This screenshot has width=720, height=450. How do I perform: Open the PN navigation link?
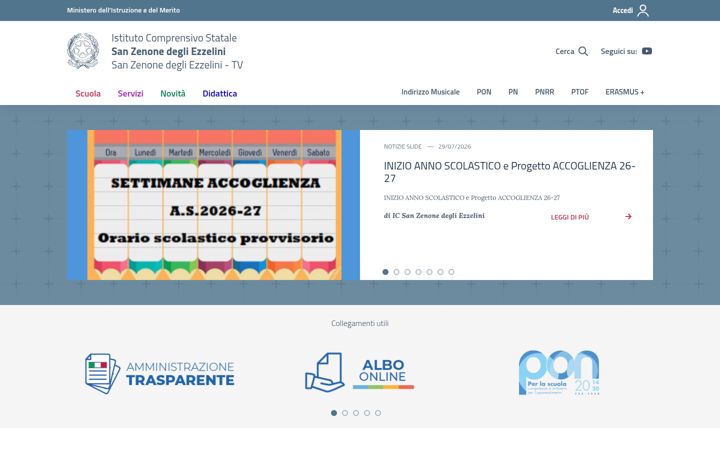click(513, 92)
